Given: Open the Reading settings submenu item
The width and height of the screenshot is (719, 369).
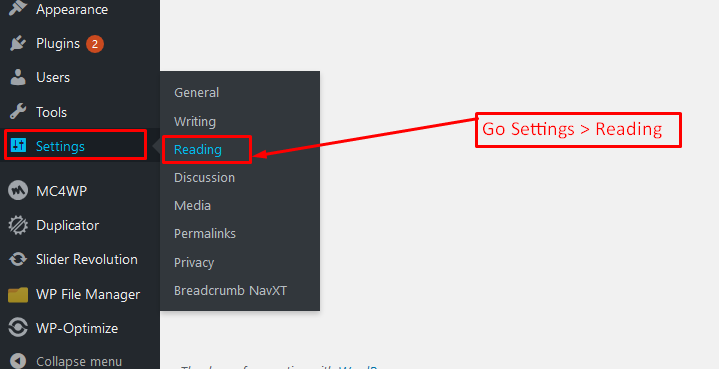Looking at the screenshot, I should pos(198,149).
